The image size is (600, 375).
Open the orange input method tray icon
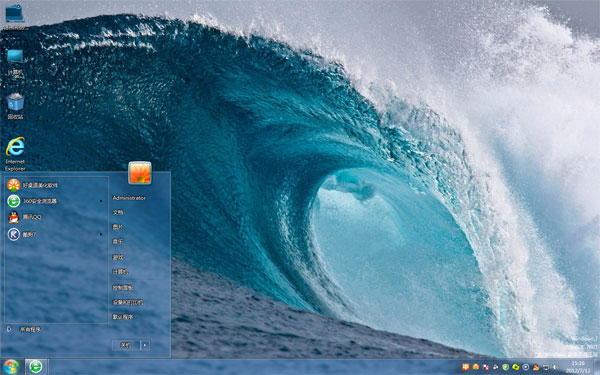[x=466, y=367]
